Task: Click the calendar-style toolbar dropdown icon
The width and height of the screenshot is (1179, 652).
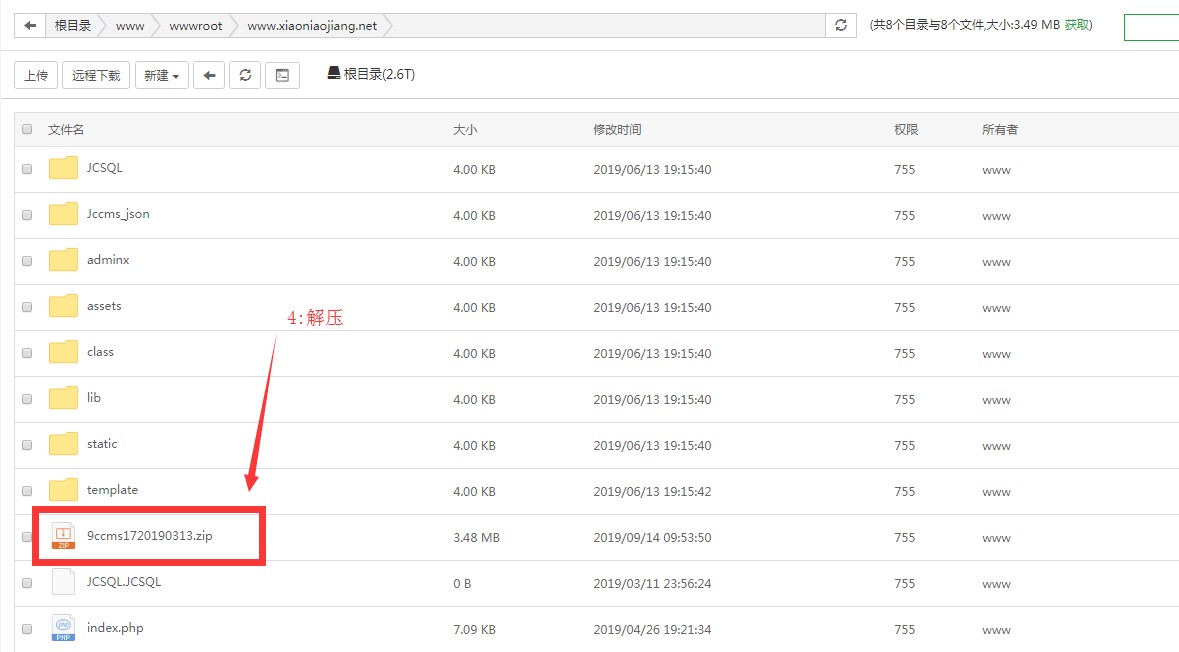Action: click(x=281, y=75)
